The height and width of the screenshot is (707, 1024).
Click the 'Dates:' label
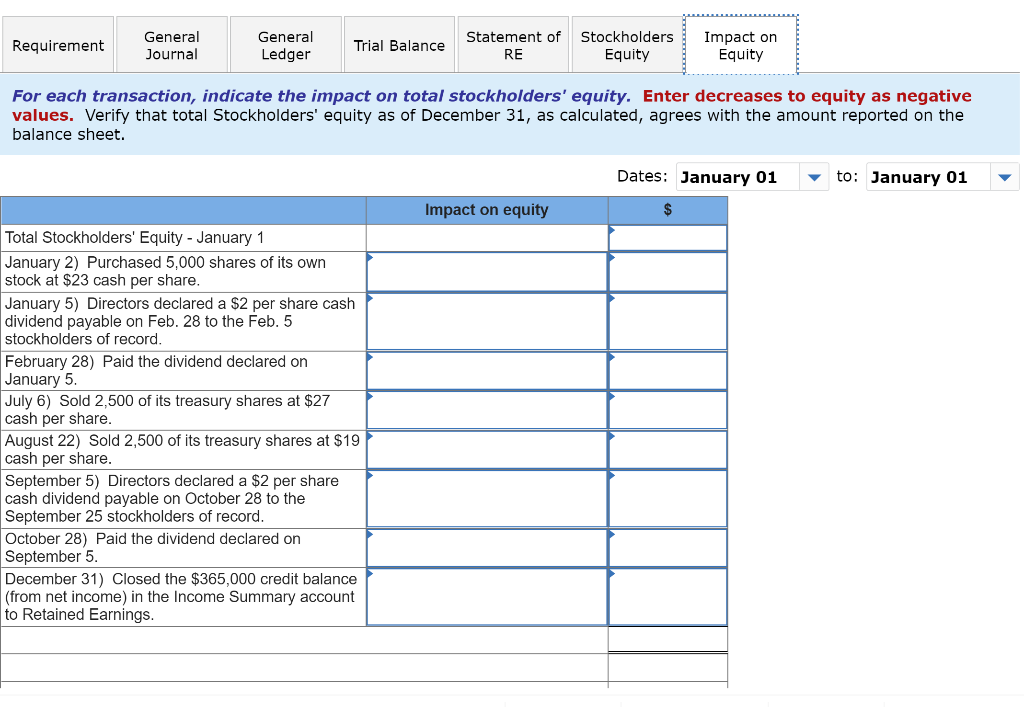642,176
